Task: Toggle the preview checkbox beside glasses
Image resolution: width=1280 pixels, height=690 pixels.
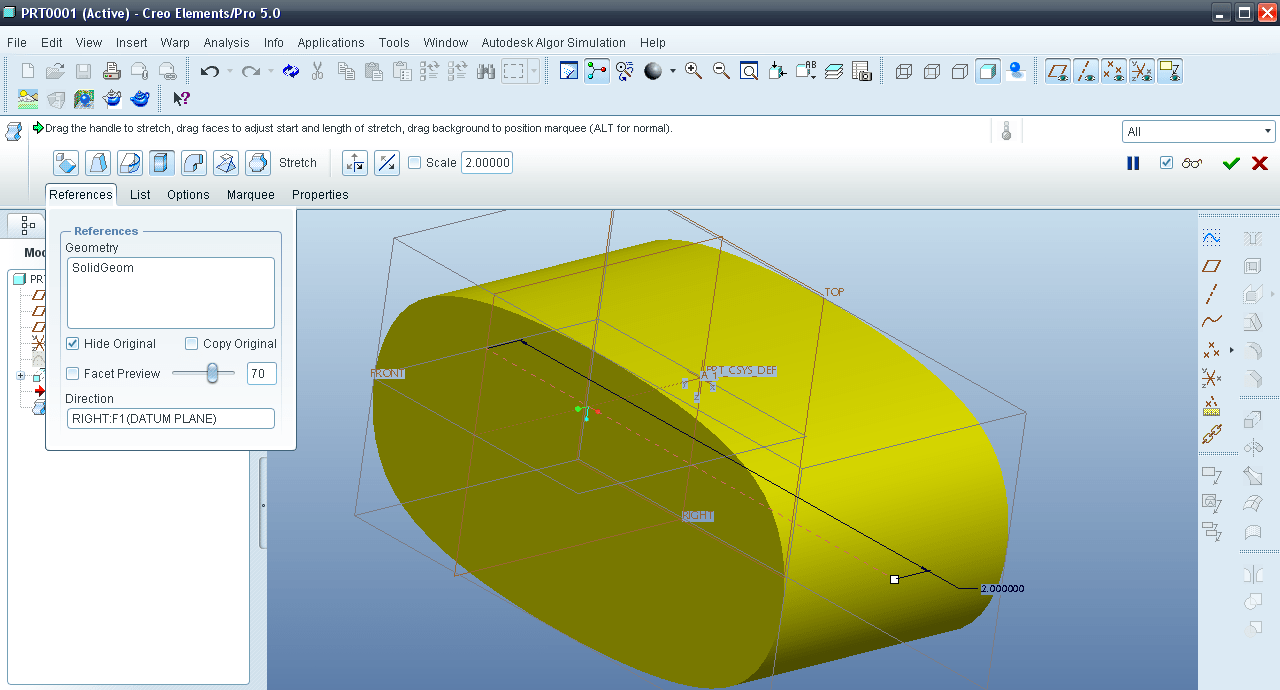Action: pyautogui.click(x=1166, y=163)
